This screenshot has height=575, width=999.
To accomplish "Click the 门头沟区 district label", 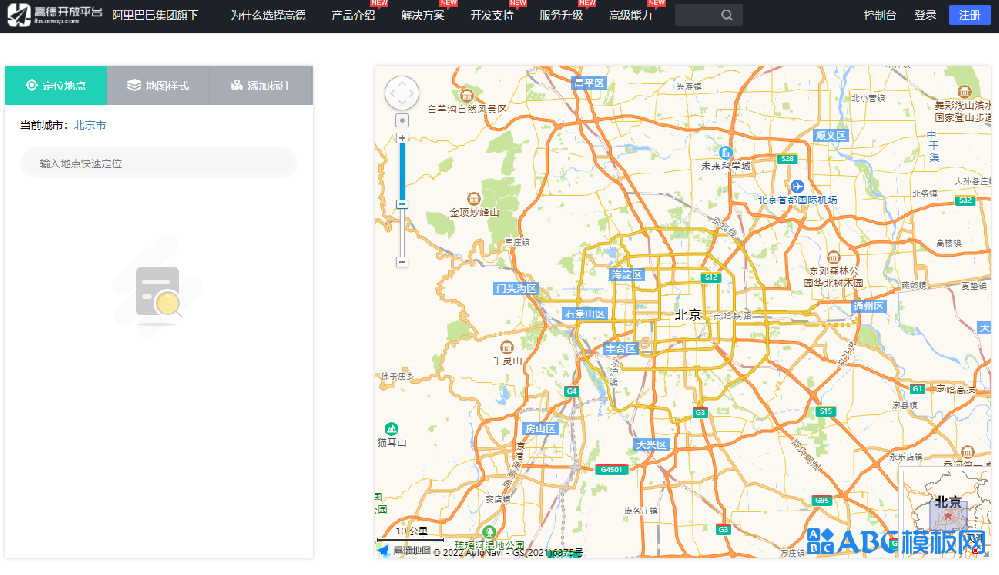I will [x=516, y=288].
